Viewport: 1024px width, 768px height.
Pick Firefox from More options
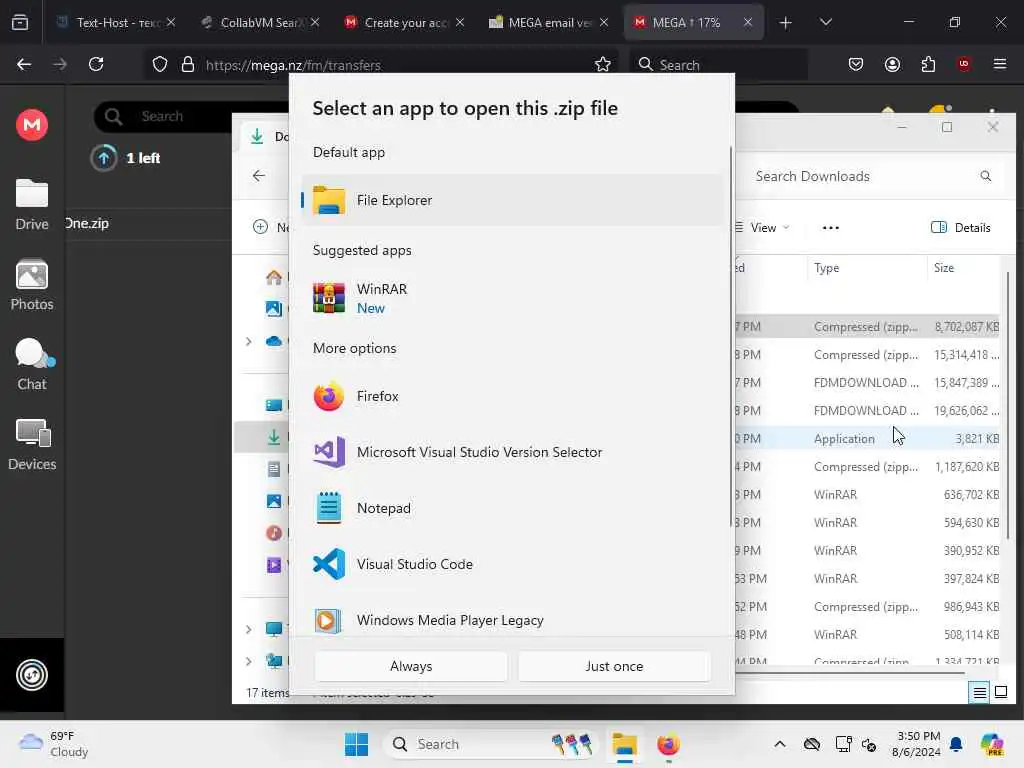click(x=513, y=396)
